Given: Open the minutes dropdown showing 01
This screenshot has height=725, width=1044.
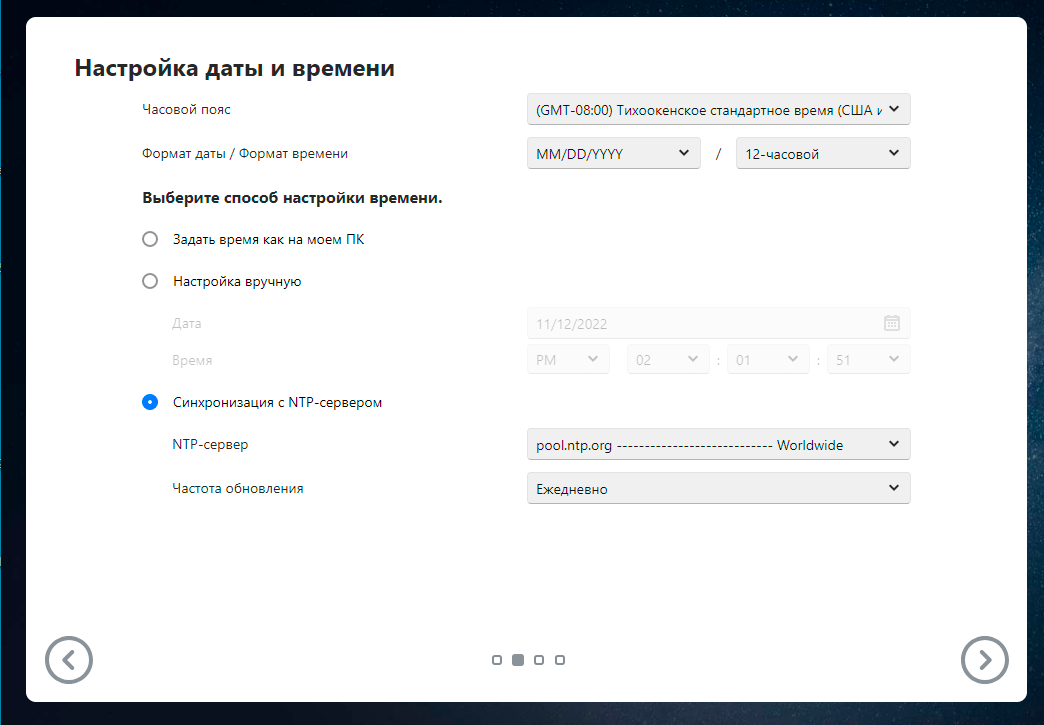Looking at the screenshot, I should [767, 359].
